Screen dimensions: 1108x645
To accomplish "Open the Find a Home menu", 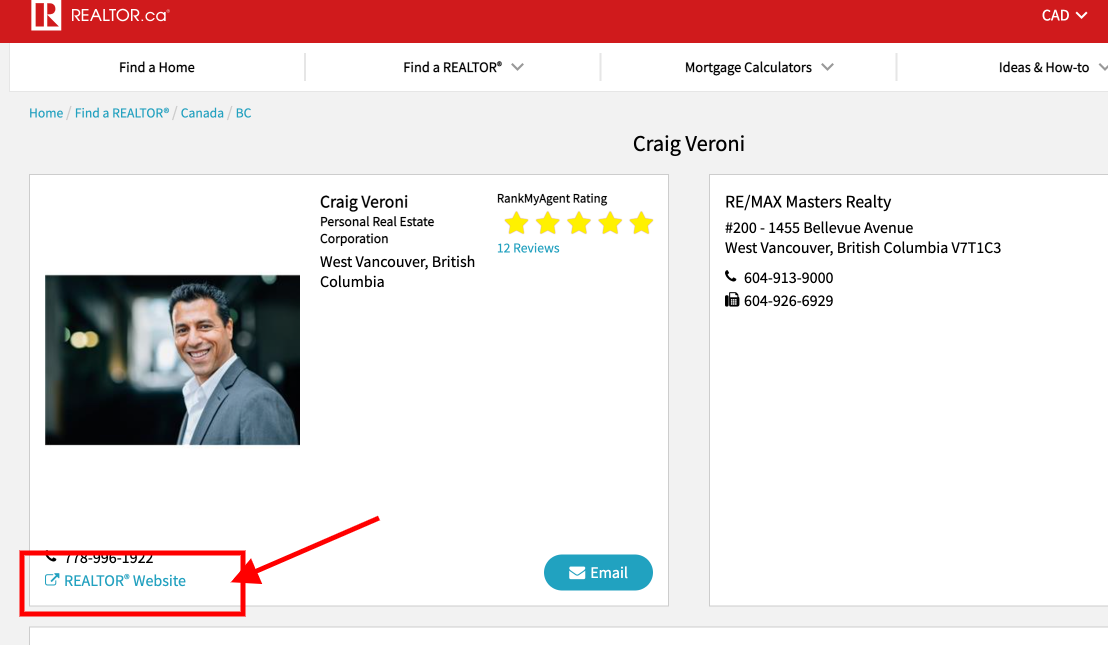I will [x=157, y=67].
